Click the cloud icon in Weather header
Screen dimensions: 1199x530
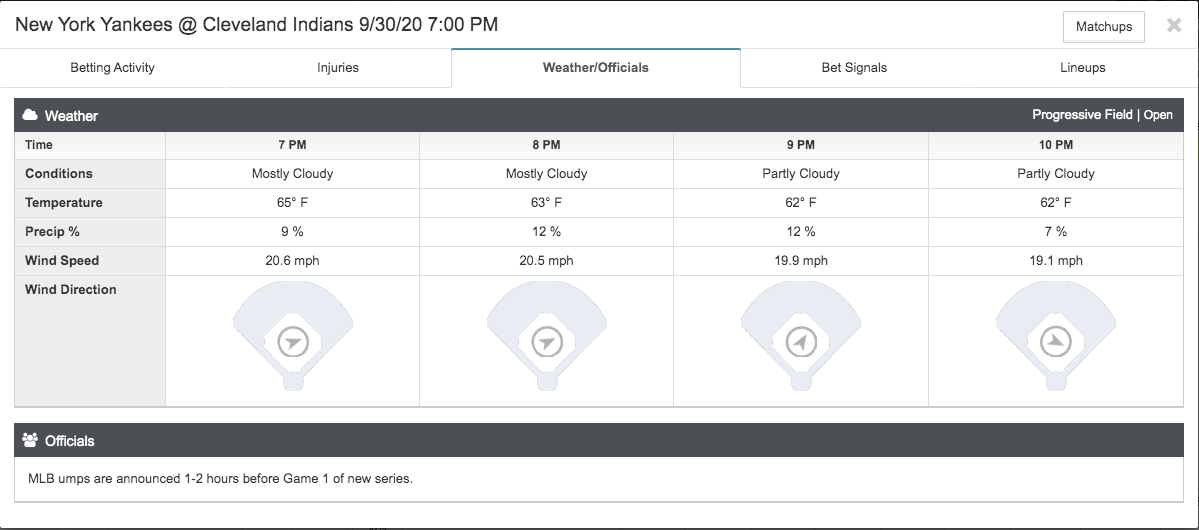click(x=30, y=115)
